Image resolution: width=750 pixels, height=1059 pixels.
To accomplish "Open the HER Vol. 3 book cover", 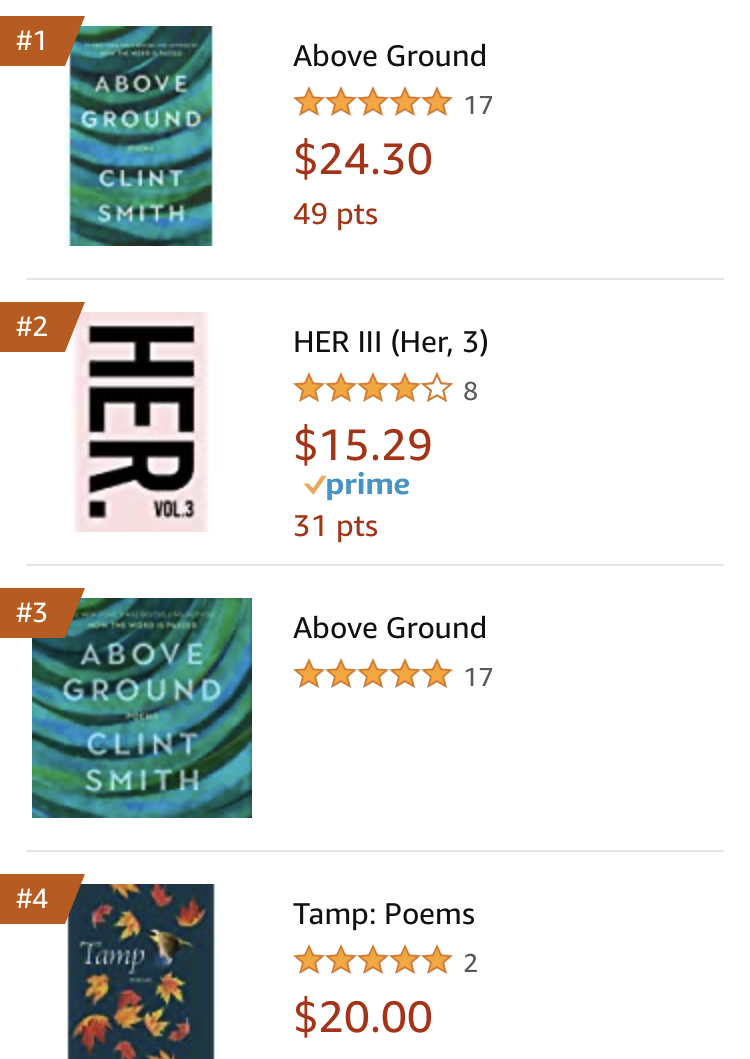I will click(x=141, y=422).
